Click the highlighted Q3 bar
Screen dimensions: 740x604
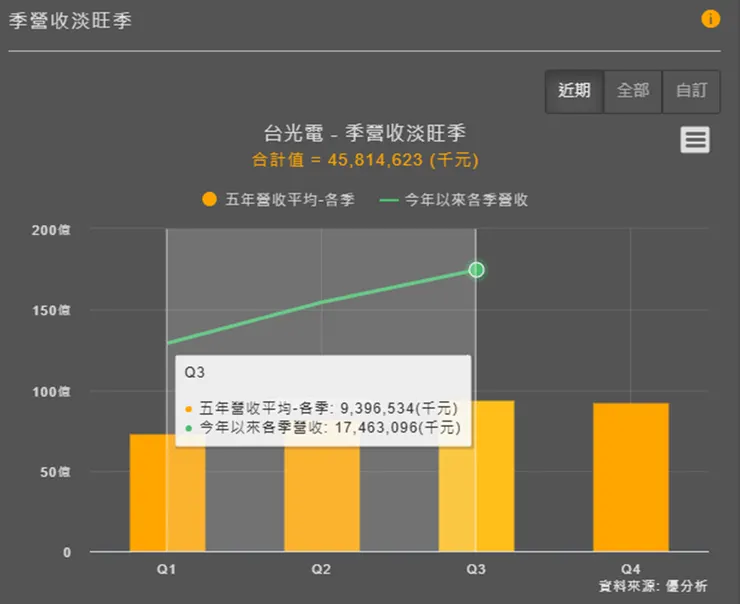476,476
